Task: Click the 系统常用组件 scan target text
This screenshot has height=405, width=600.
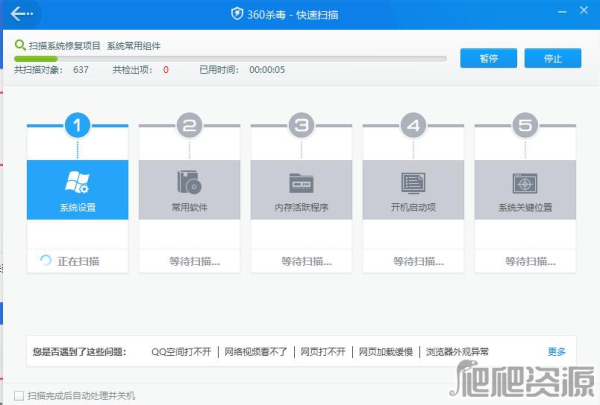Action: tap(134, 46)
